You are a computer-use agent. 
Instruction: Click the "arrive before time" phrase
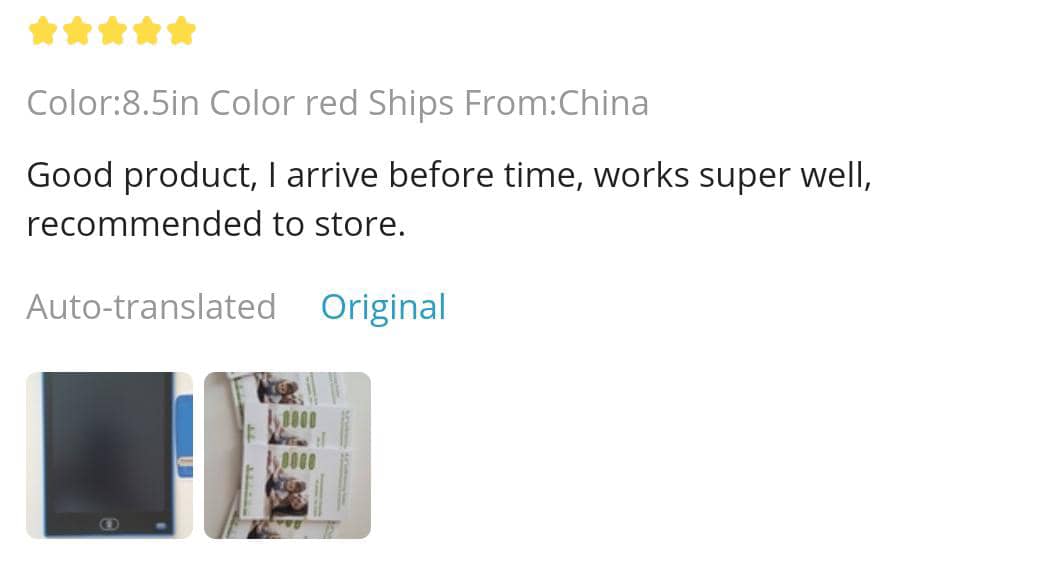pos(432,176)
